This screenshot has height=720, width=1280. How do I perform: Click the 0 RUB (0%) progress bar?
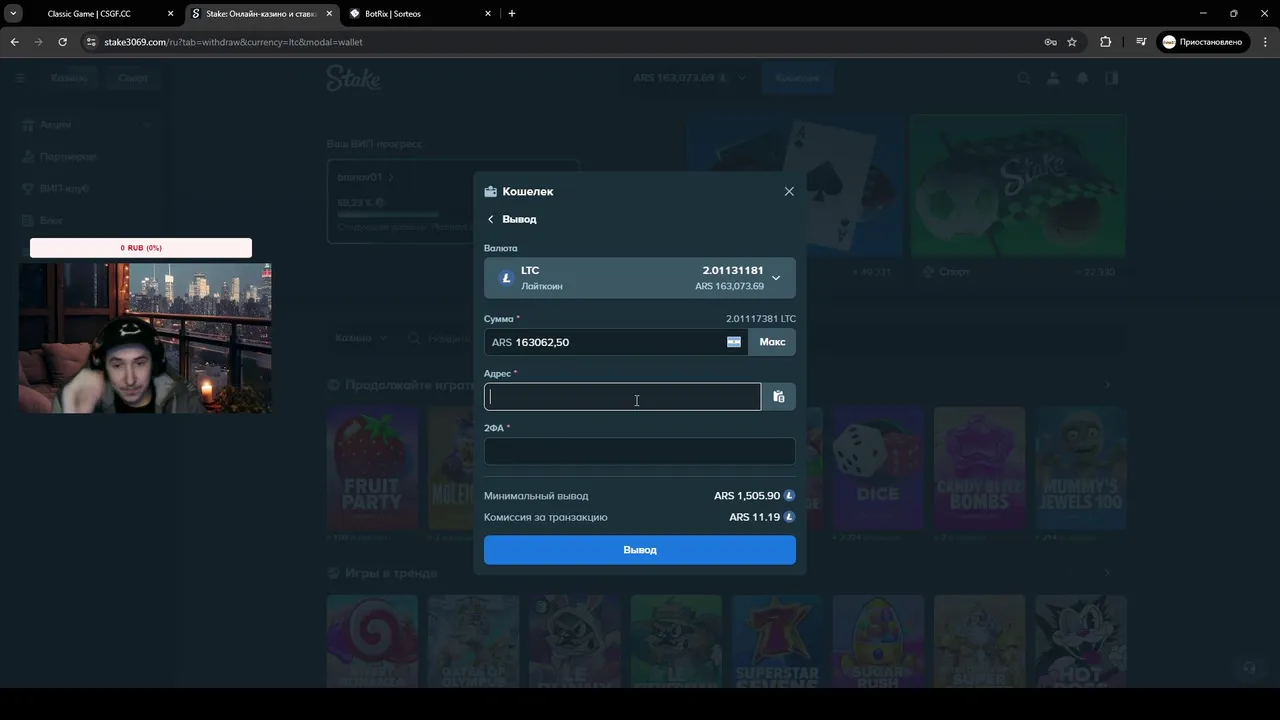pyautogui.click(x=141, y=248)
